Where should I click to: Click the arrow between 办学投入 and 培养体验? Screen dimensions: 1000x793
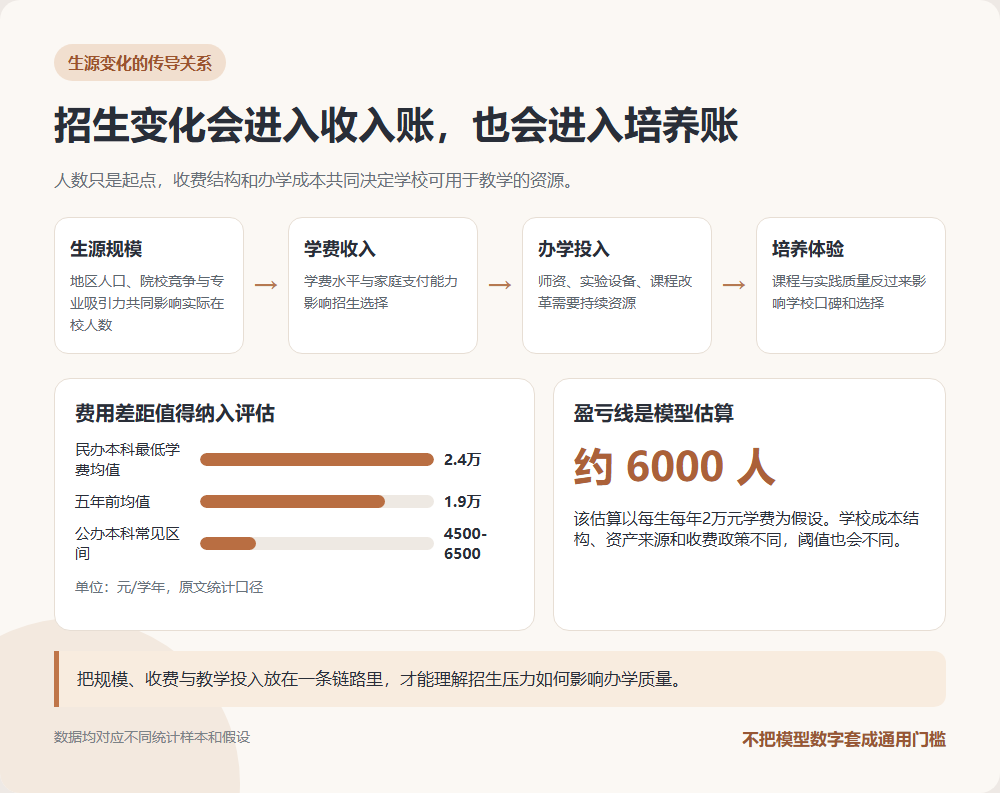tap(734, 285)
